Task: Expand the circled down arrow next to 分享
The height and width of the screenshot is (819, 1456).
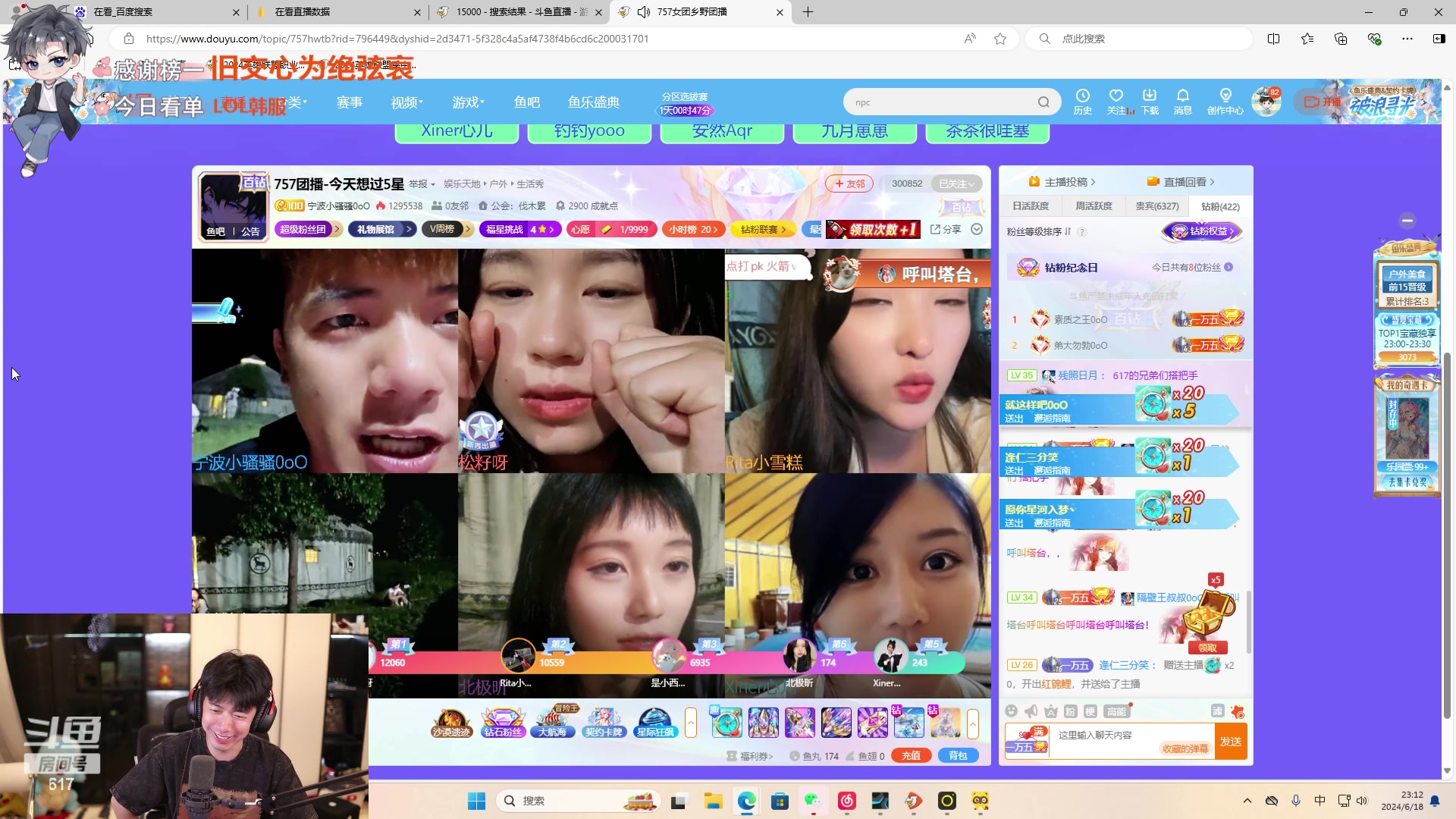Action: click(977, 229)
